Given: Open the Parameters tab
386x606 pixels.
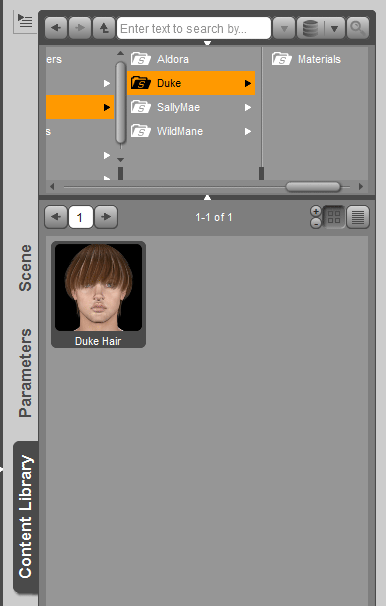Looking at the screenshot, I should click(26, 373).
